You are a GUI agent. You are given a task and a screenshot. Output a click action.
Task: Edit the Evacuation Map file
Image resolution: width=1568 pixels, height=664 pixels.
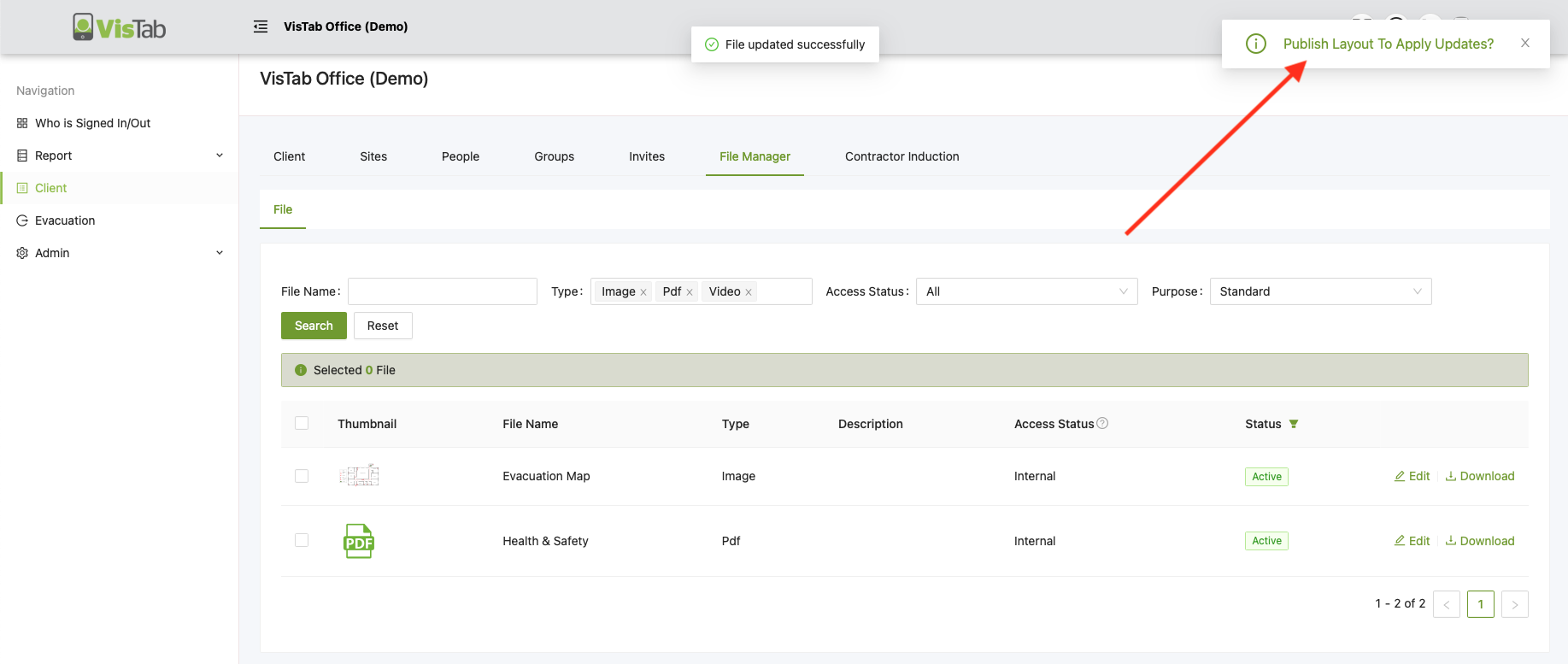(x=1412, y=476)
